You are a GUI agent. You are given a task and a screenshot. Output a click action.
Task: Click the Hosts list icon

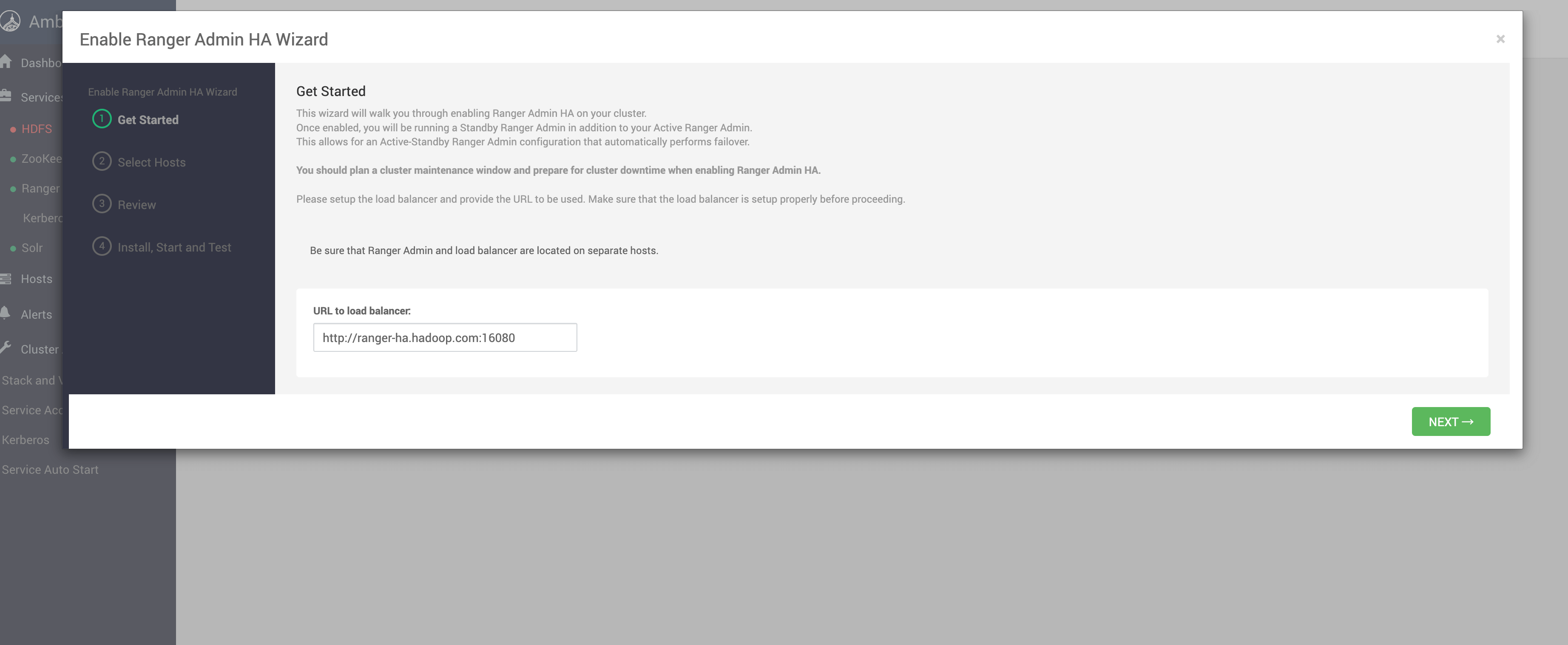pyautogui.click(x=6, y=279)
